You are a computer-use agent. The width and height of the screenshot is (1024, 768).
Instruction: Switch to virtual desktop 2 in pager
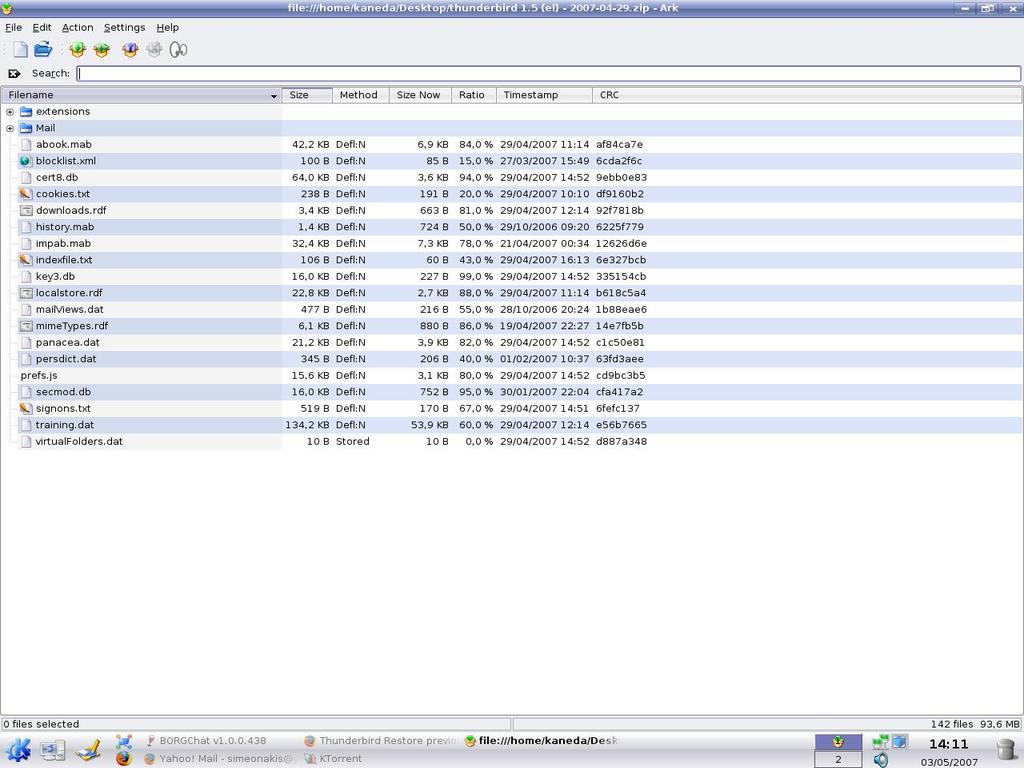coord(838,760)
